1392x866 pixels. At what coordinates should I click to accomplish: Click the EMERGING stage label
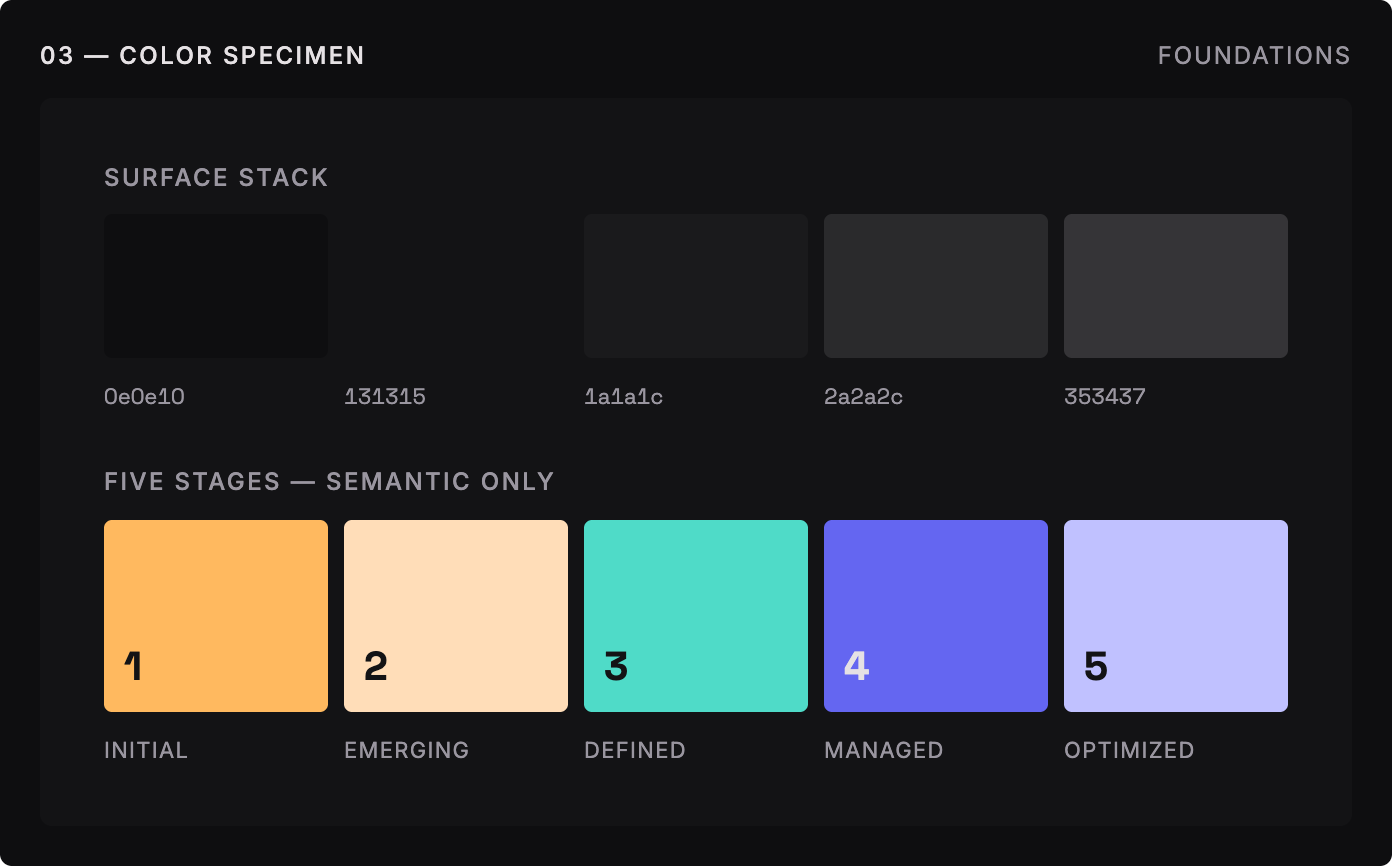pos(407,750)
